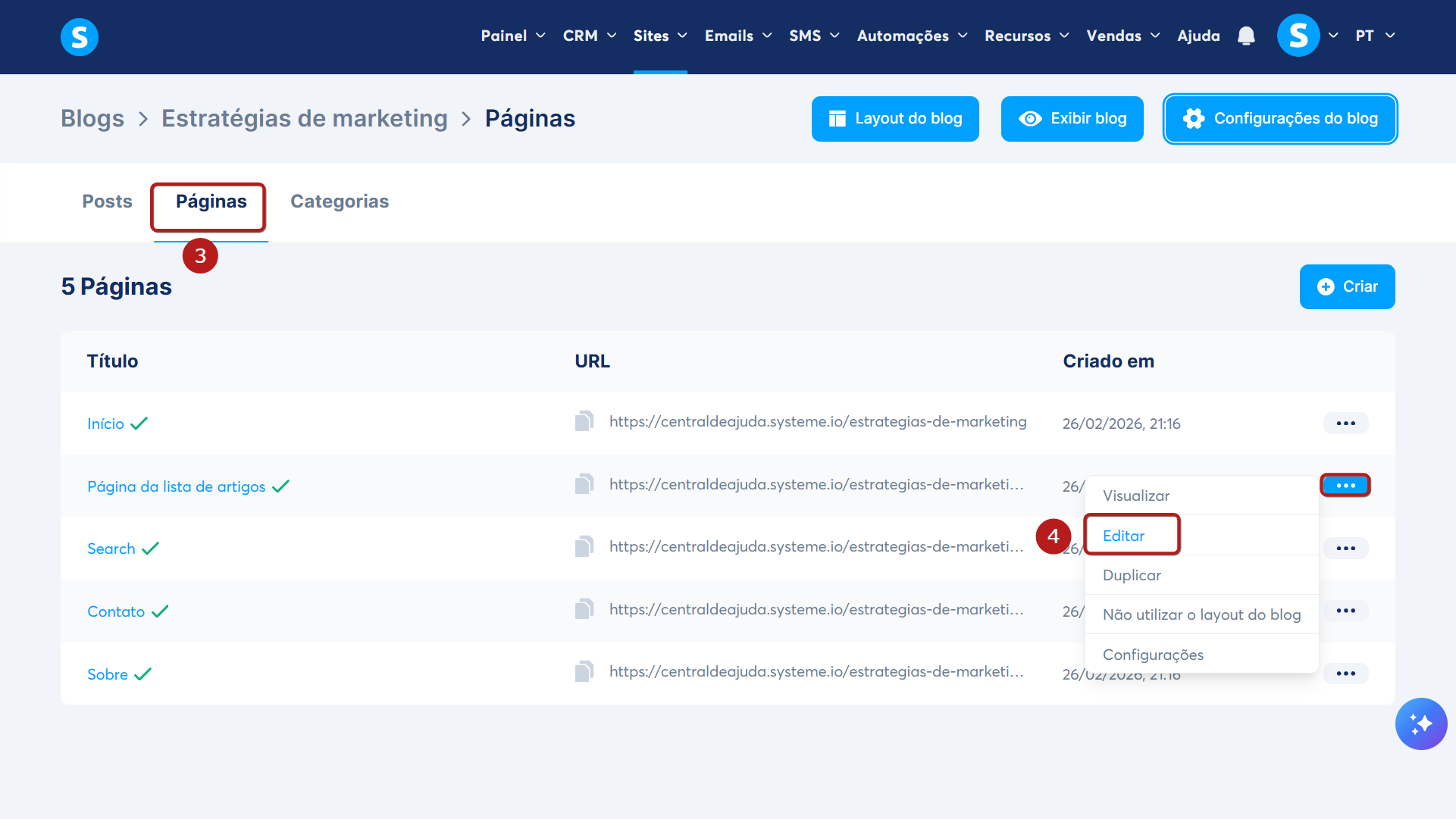Click the AI assistant sparkle button

1421,724
